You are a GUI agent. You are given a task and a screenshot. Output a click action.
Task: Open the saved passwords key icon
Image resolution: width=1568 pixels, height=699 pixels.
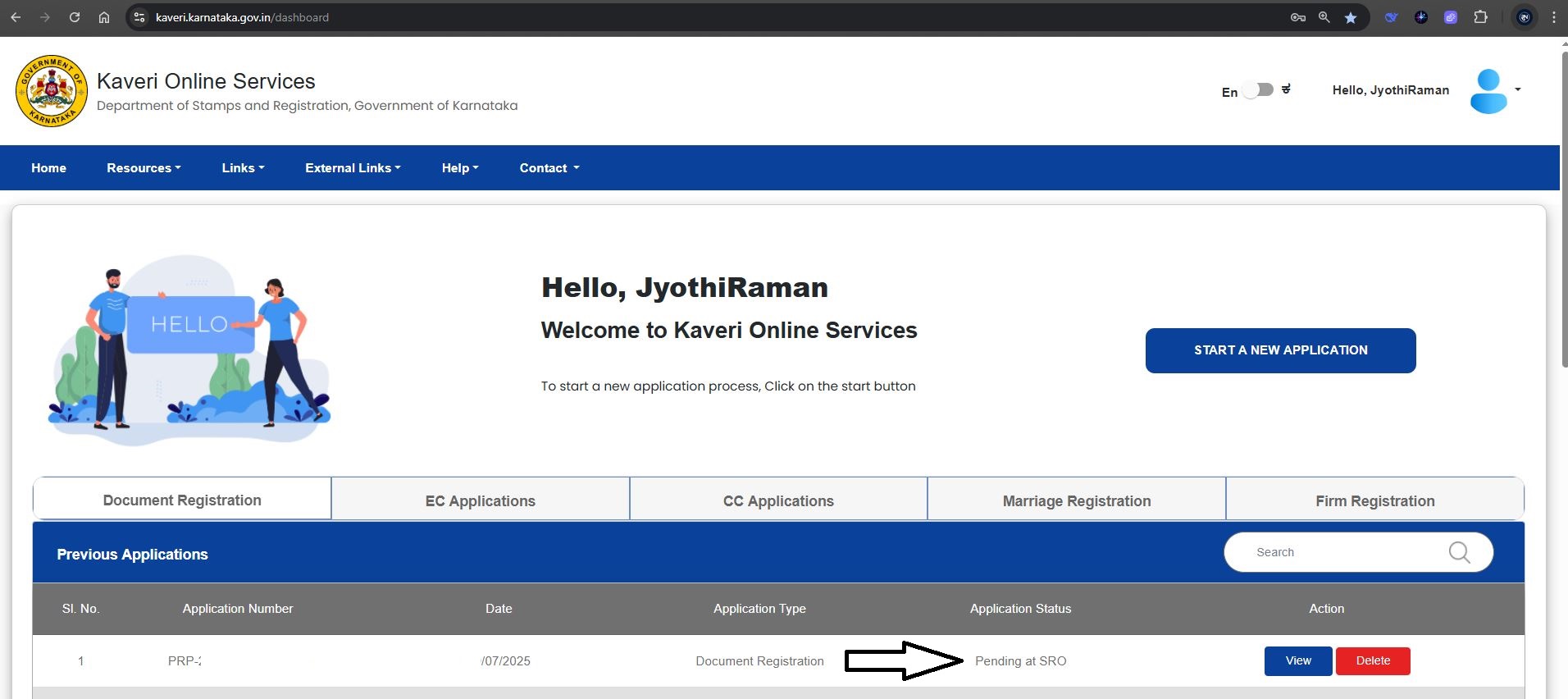coord(1297,17)
